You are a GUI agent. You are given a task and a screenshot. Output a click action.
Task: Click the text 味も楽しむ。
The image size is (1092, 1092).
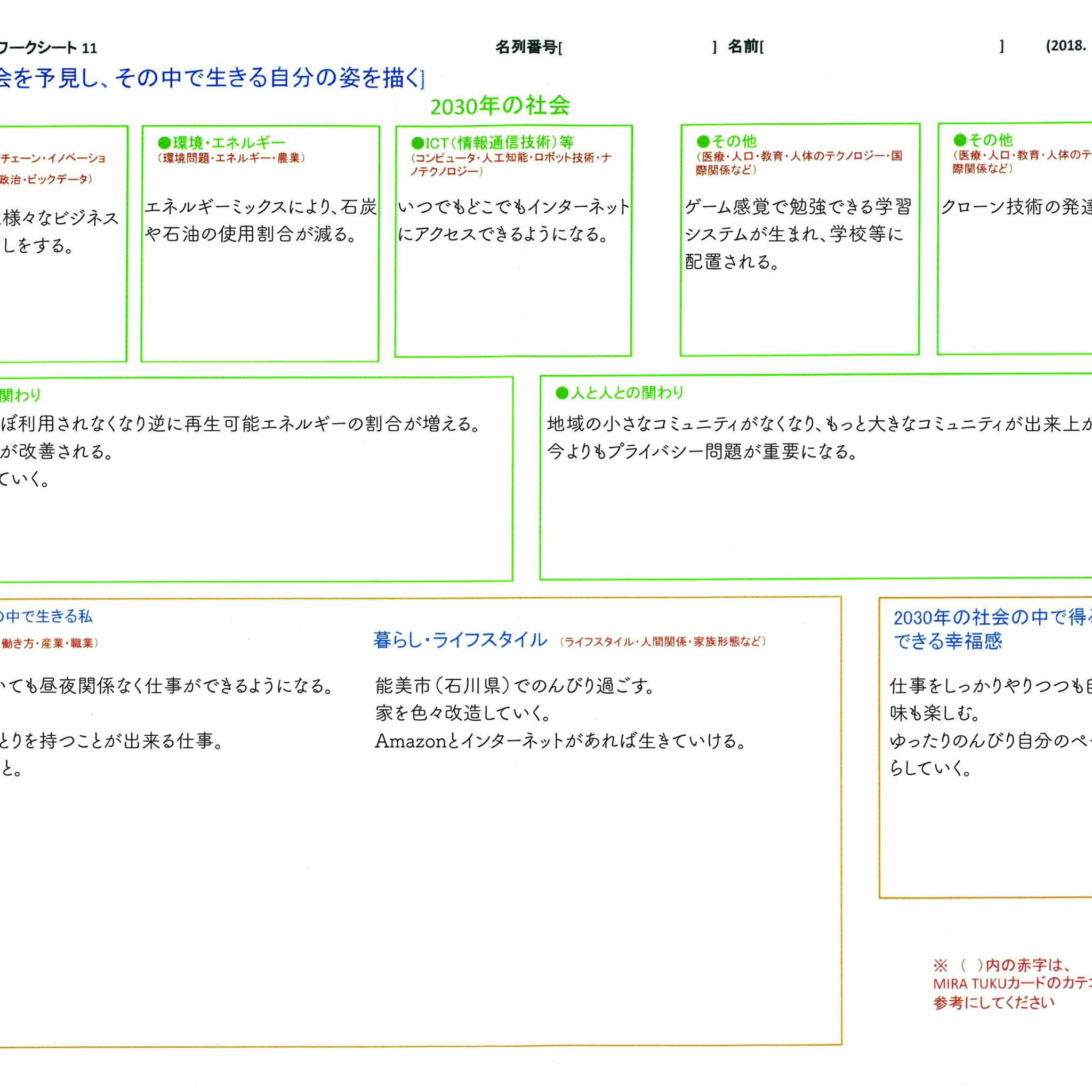[x=934, y=714]
